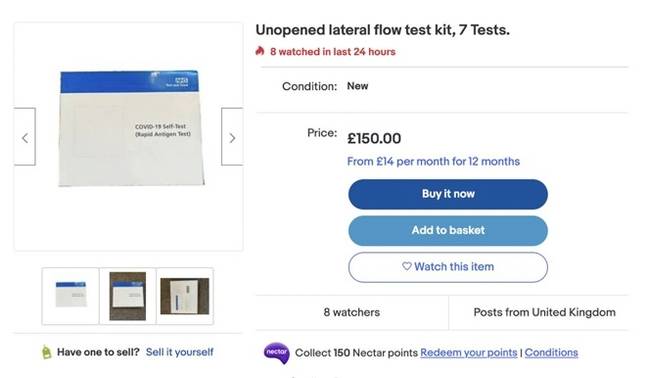Viewport: 648px width, 378px height.
Task: Click the Watch this item button
Action: 448,267
